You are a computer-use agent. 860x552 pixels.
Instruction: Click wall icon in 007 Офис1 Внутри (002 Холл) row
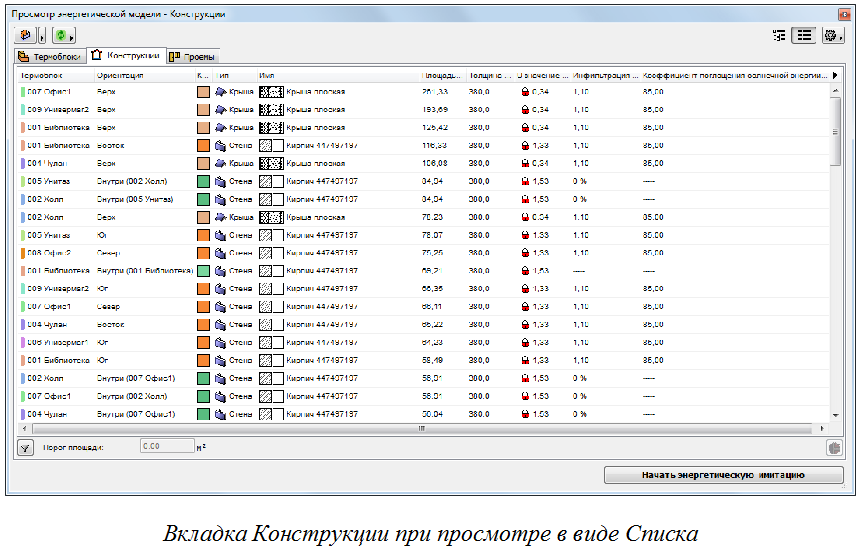point(220,396)
